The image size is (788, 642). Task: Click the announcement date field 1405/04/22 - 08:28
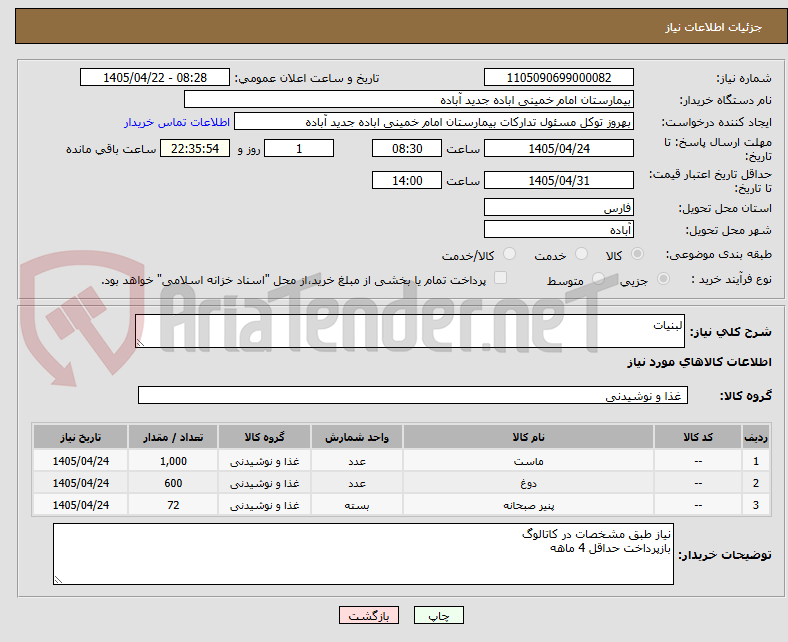[155, 77]
